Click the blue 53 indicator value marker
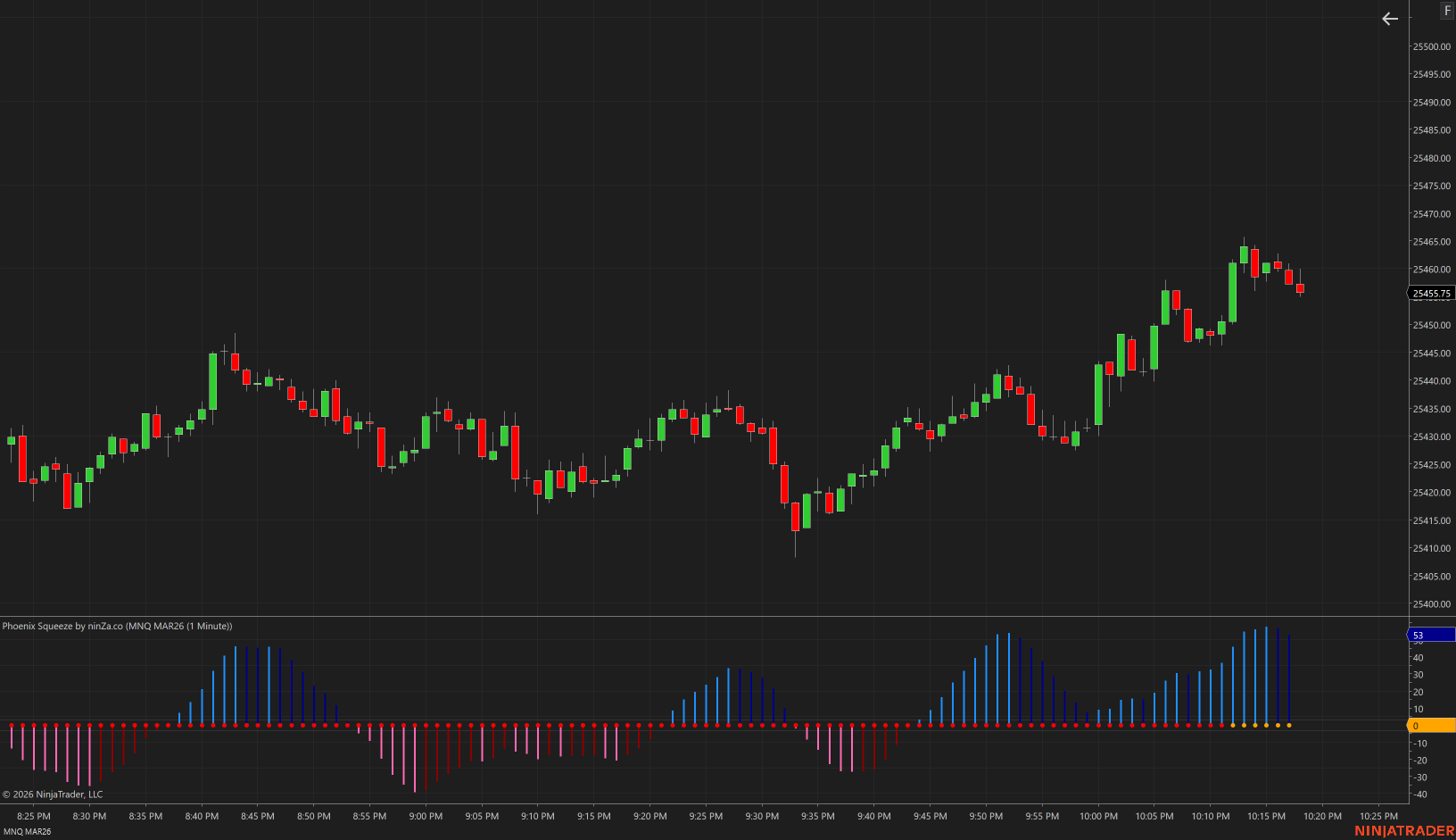 click(x=1431, y=636)
